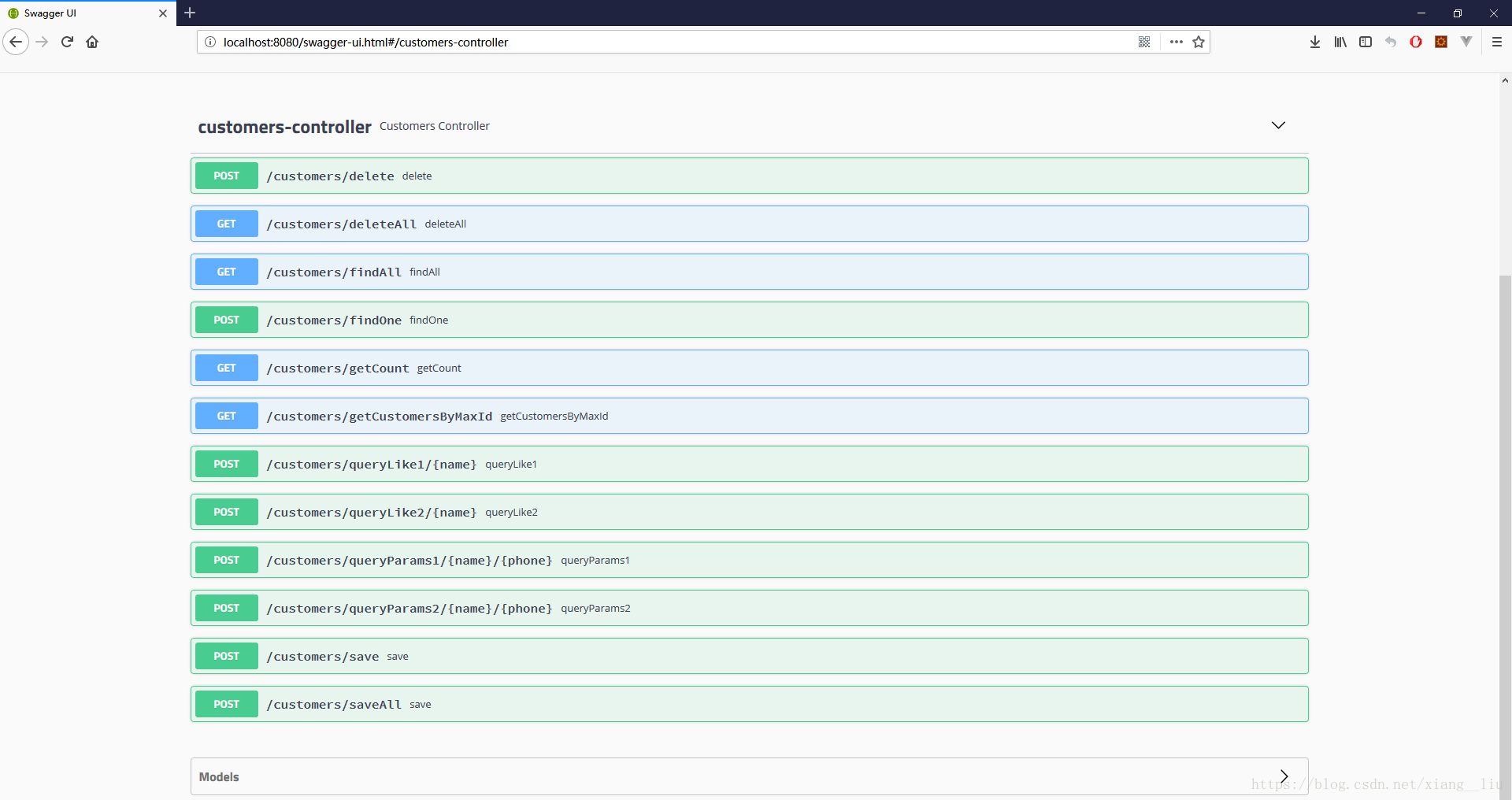Click GET badge on /customers/deleteAll row

(x=227, y=224)
